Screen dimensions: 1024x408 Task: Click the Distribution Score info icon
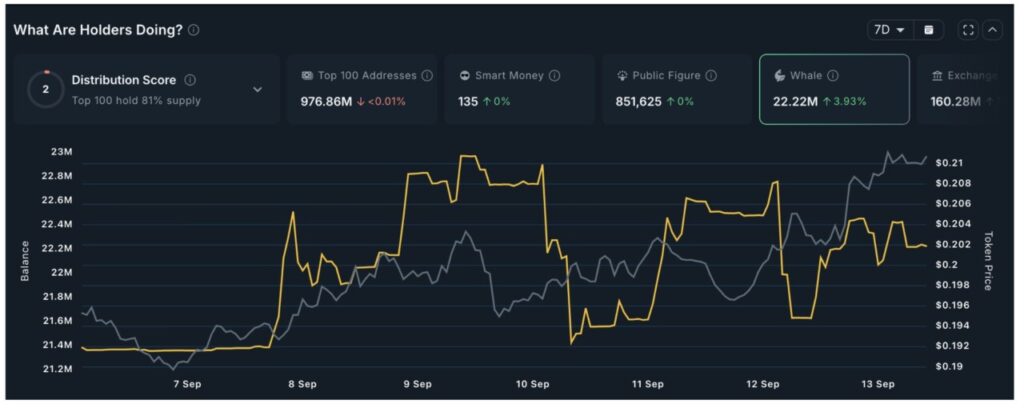click(x=190, y=80)
